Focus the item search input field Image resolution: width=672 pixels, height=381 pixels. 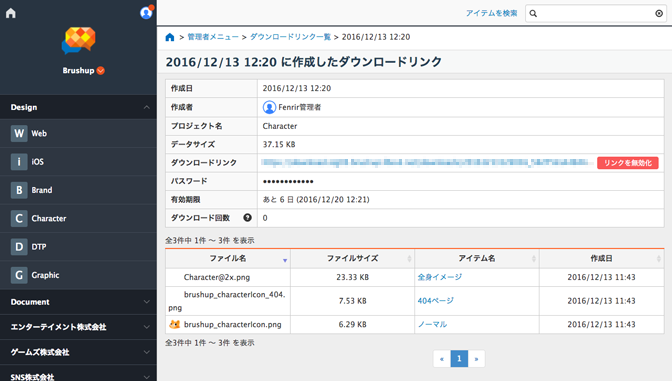(x=596, y=14)
